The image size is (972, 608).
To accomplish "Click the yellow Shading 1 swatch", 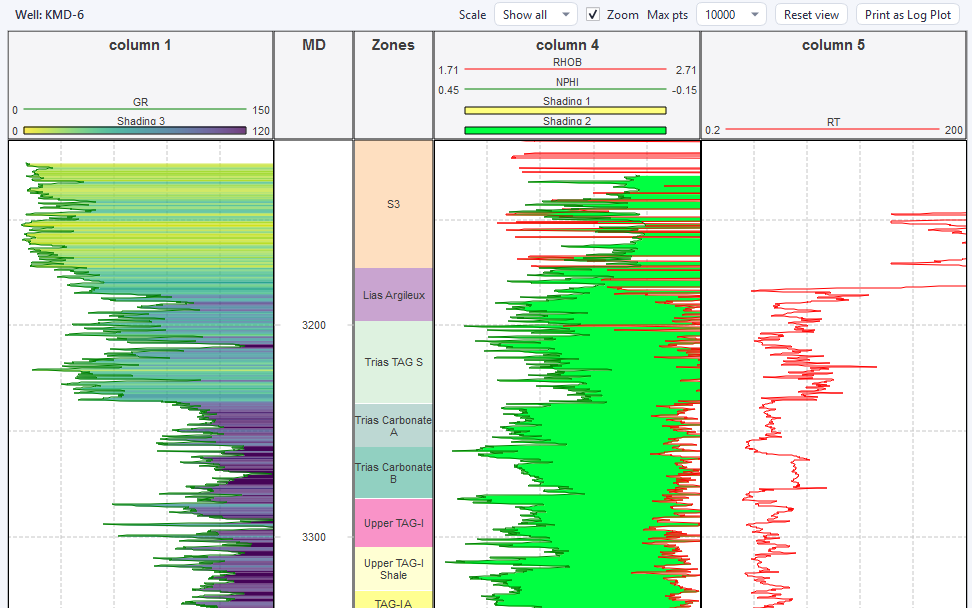I will 565,110.
